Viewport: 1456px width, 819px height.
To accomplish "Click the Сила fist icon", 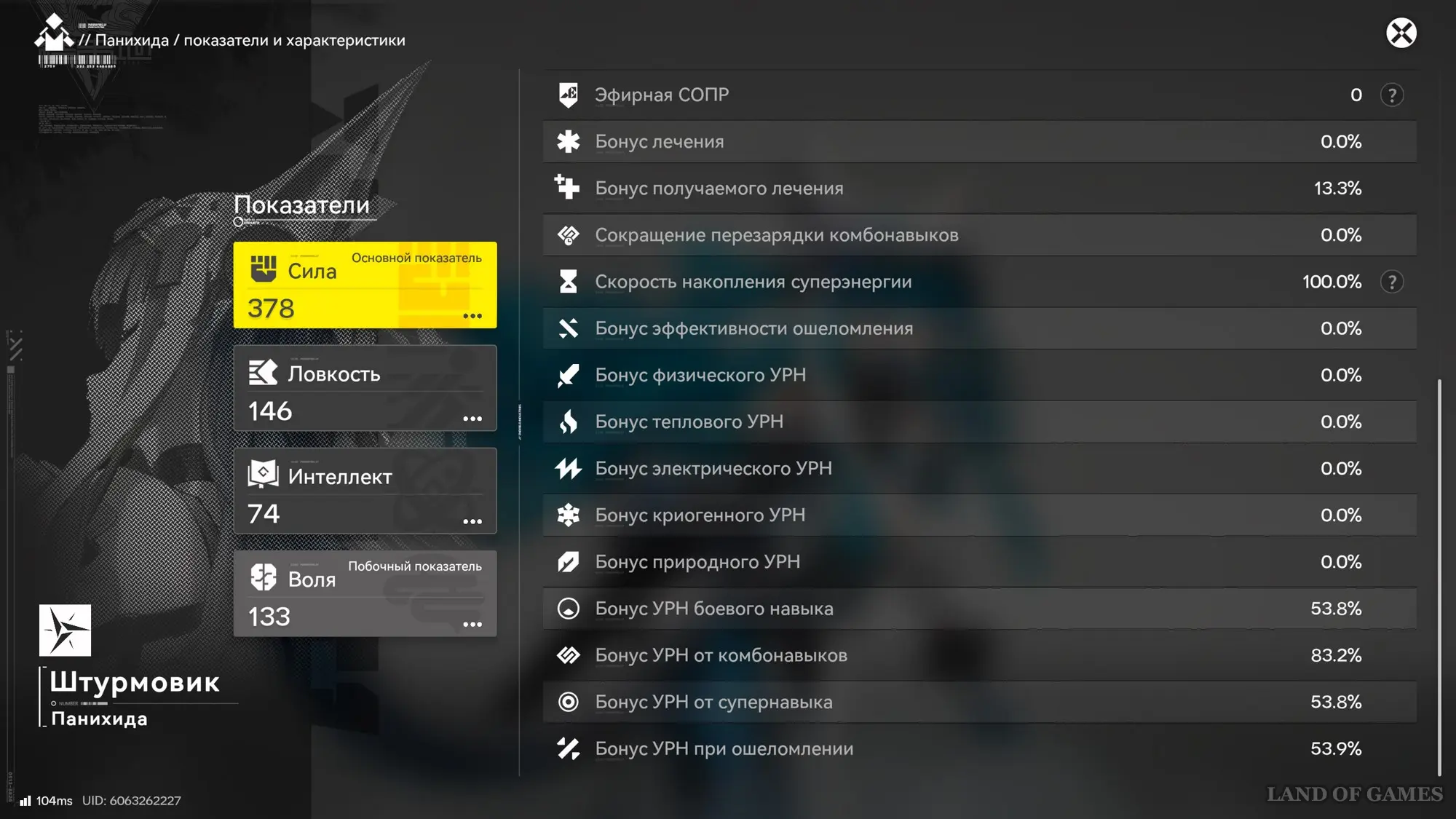I will pyautogui.click(x=263, y=269).
